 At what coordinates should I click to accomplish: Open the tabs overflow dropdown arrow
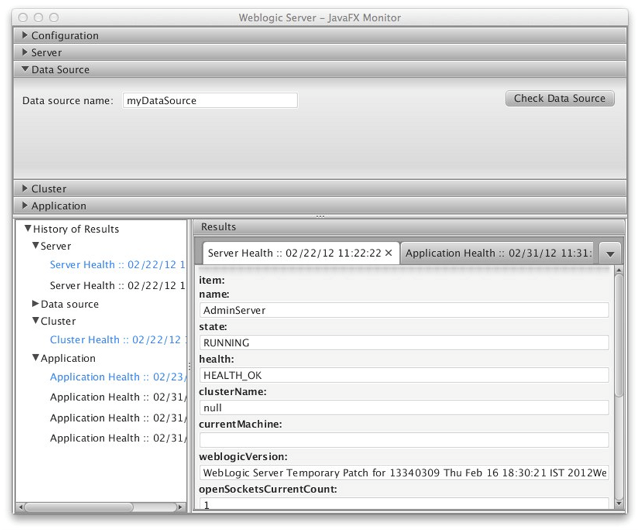pyautogui.click(x=610, y=254)
